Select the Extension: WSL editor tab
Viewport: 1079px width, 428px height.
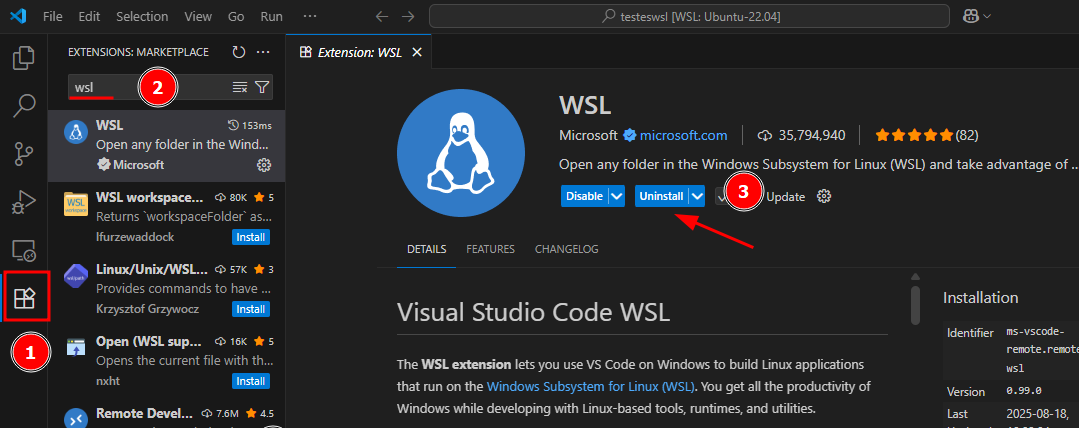(359, 53)
